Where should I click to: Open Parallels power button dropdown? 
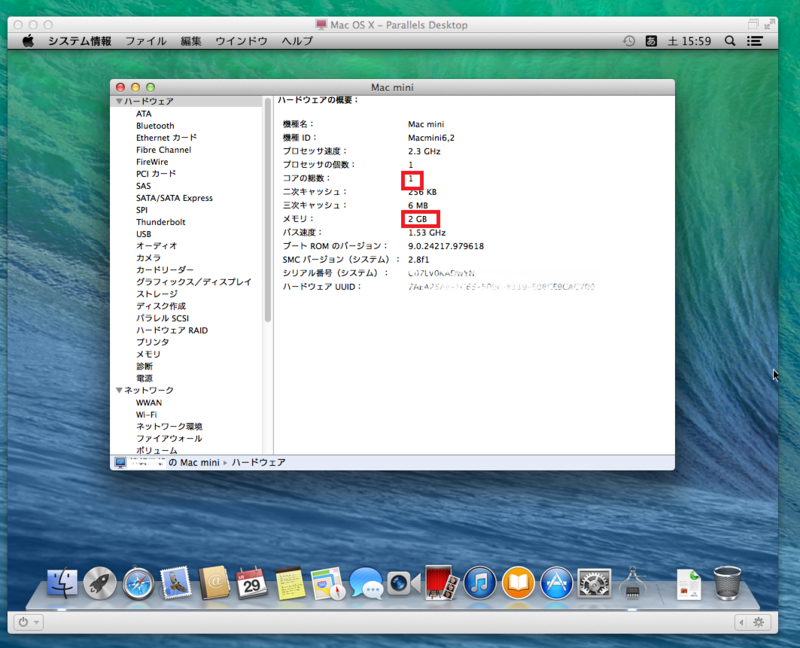[x=28, y=622]
